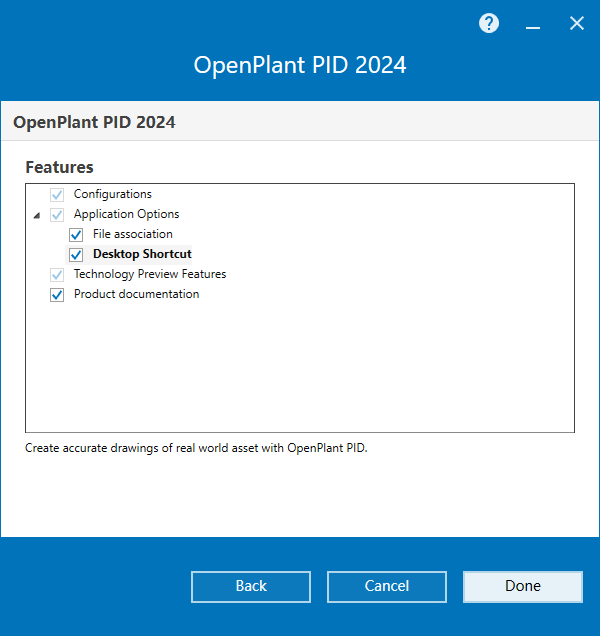Toggle Technology Preview Features checkbox
The width and height of the screenshot is (600, 636).
click(x=57, y=275)
